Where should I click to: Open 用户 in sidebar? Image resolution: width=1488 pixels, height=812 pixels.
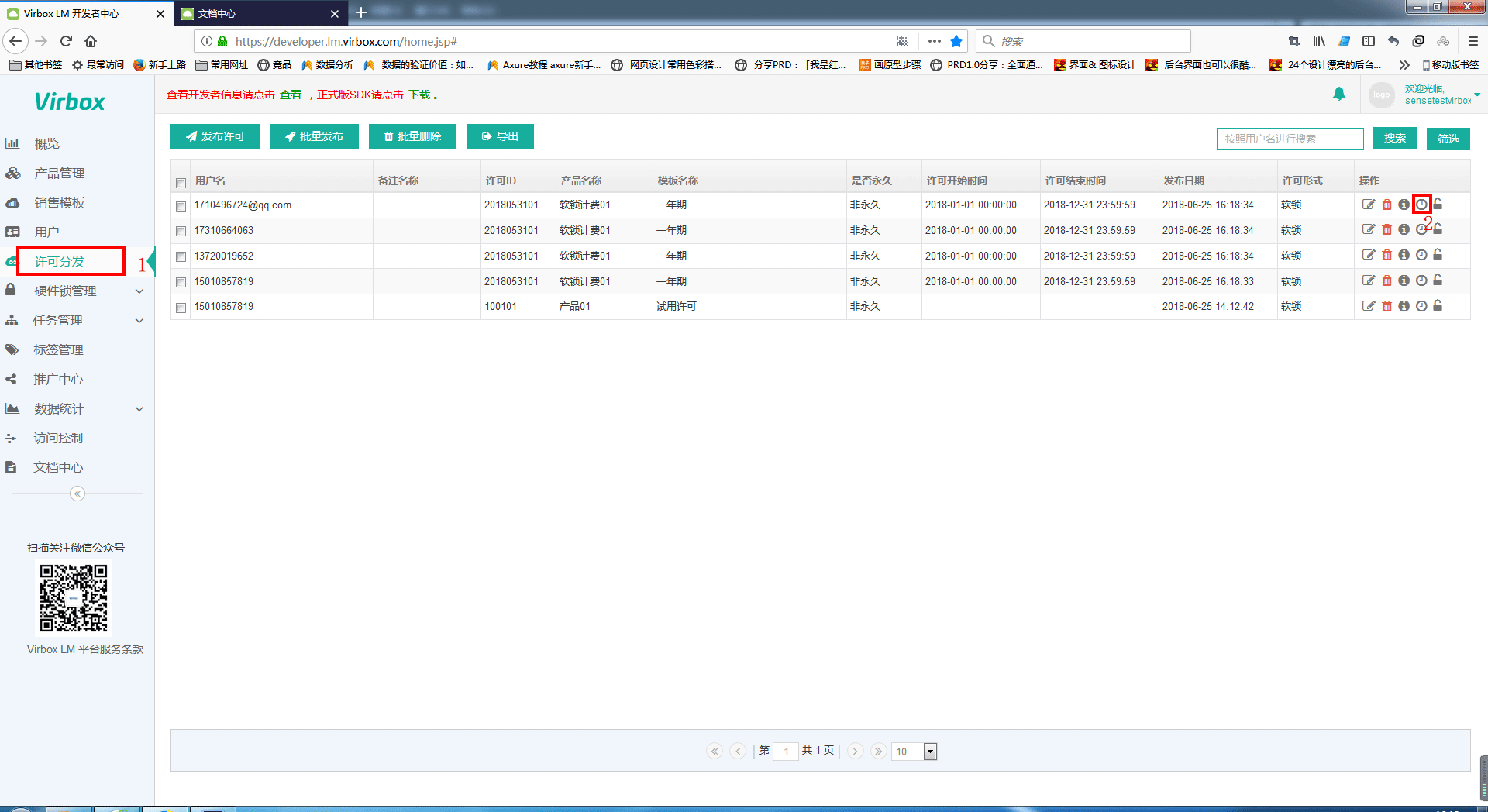[x=46, y=232]
